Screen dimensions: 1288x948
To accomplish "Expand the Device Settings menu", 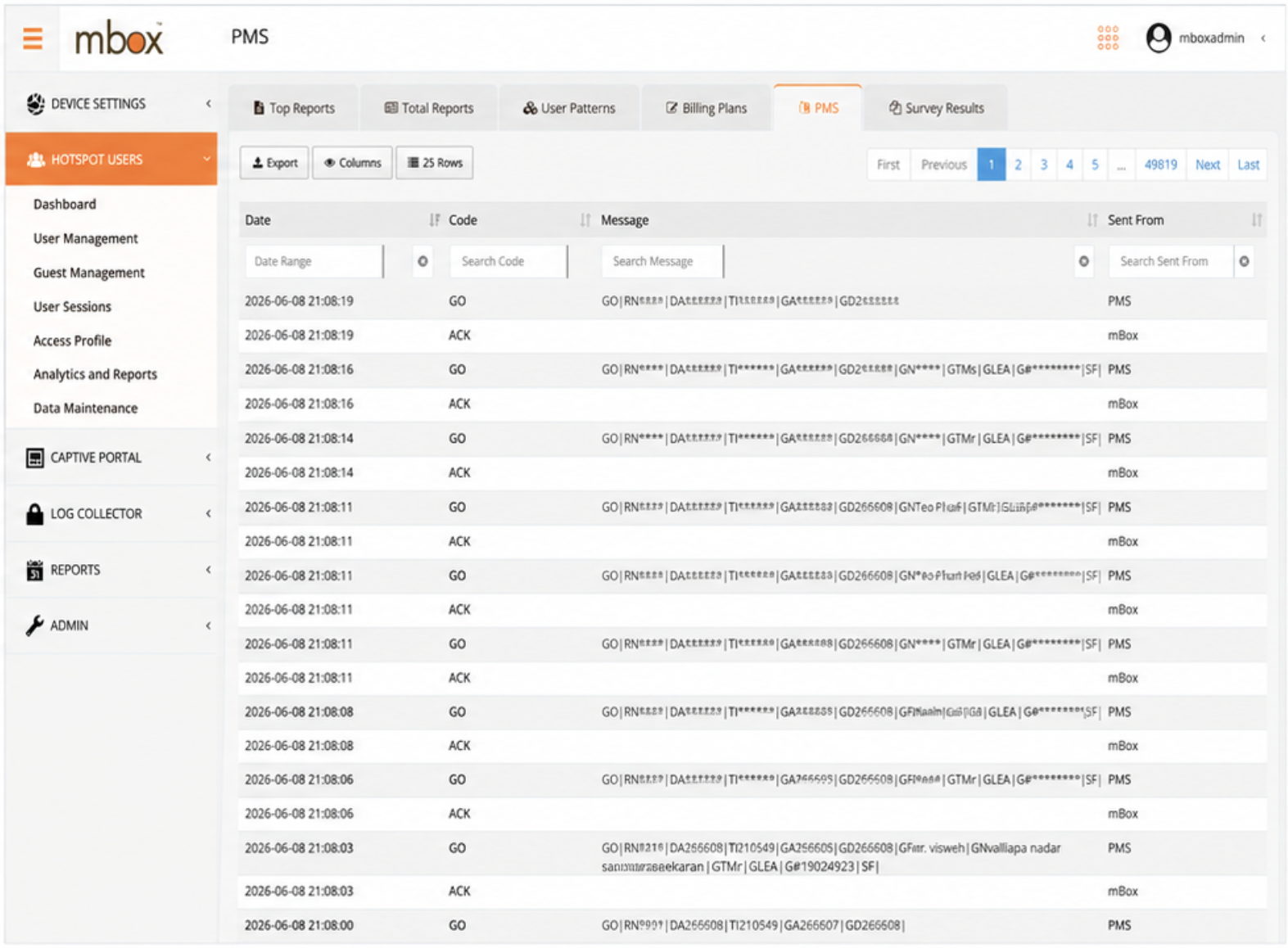I will pyautogui.click(x=208, y=104).
